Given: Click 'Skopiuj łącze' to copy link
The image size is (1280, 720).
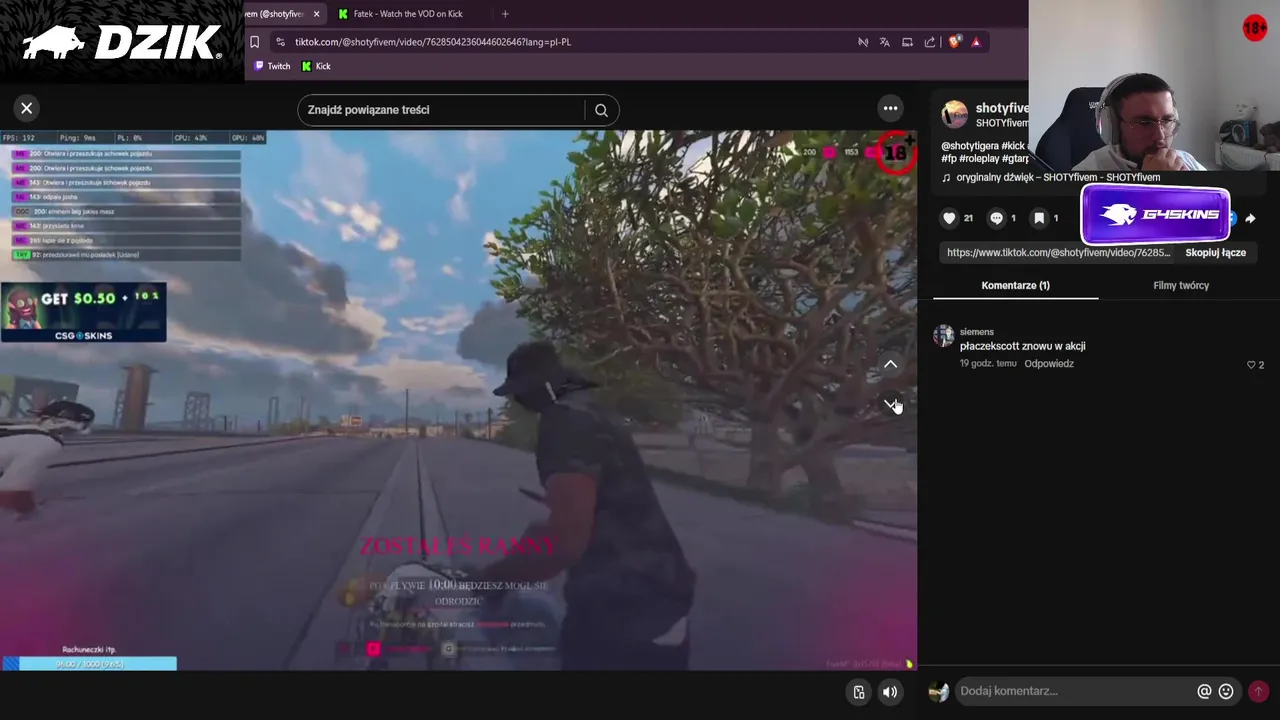Looking at the screenshot, I should pyautogui.click(x=1215, y=253).
